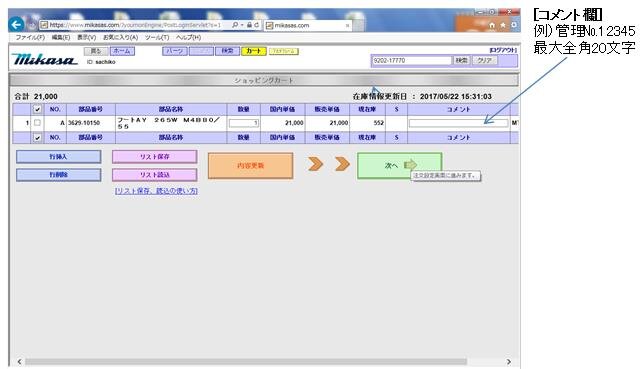
Task: Click the yellow カート button
Action: (x=254, y=51)
